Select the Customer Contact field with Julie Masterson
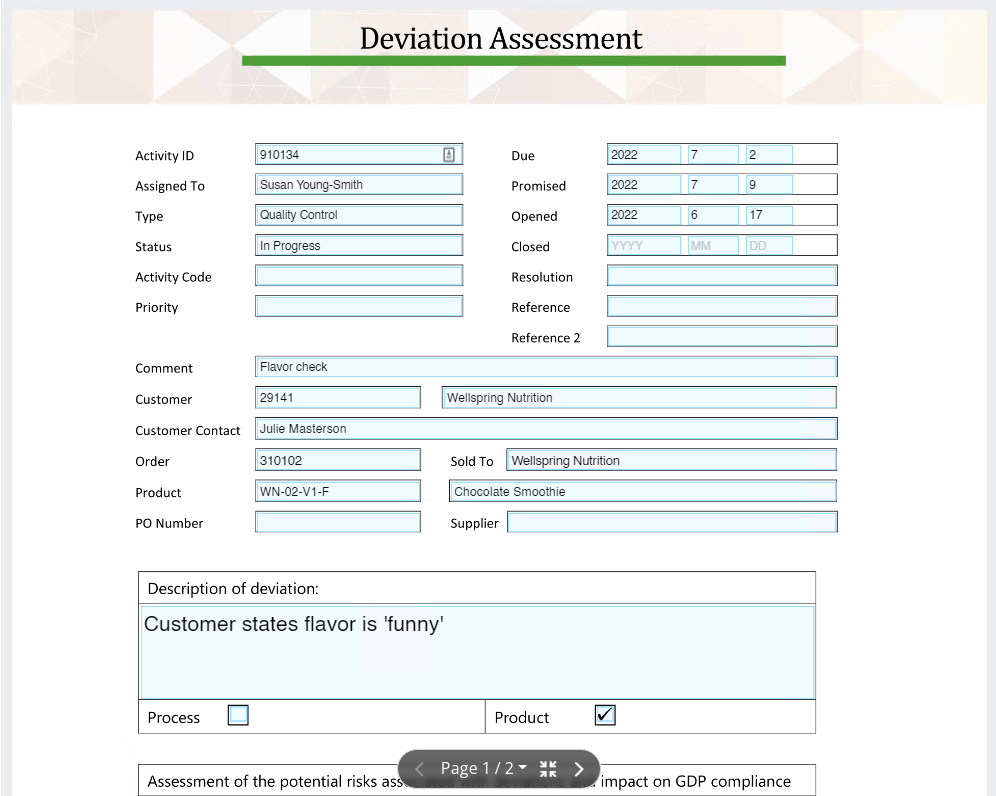 [546, 429]
